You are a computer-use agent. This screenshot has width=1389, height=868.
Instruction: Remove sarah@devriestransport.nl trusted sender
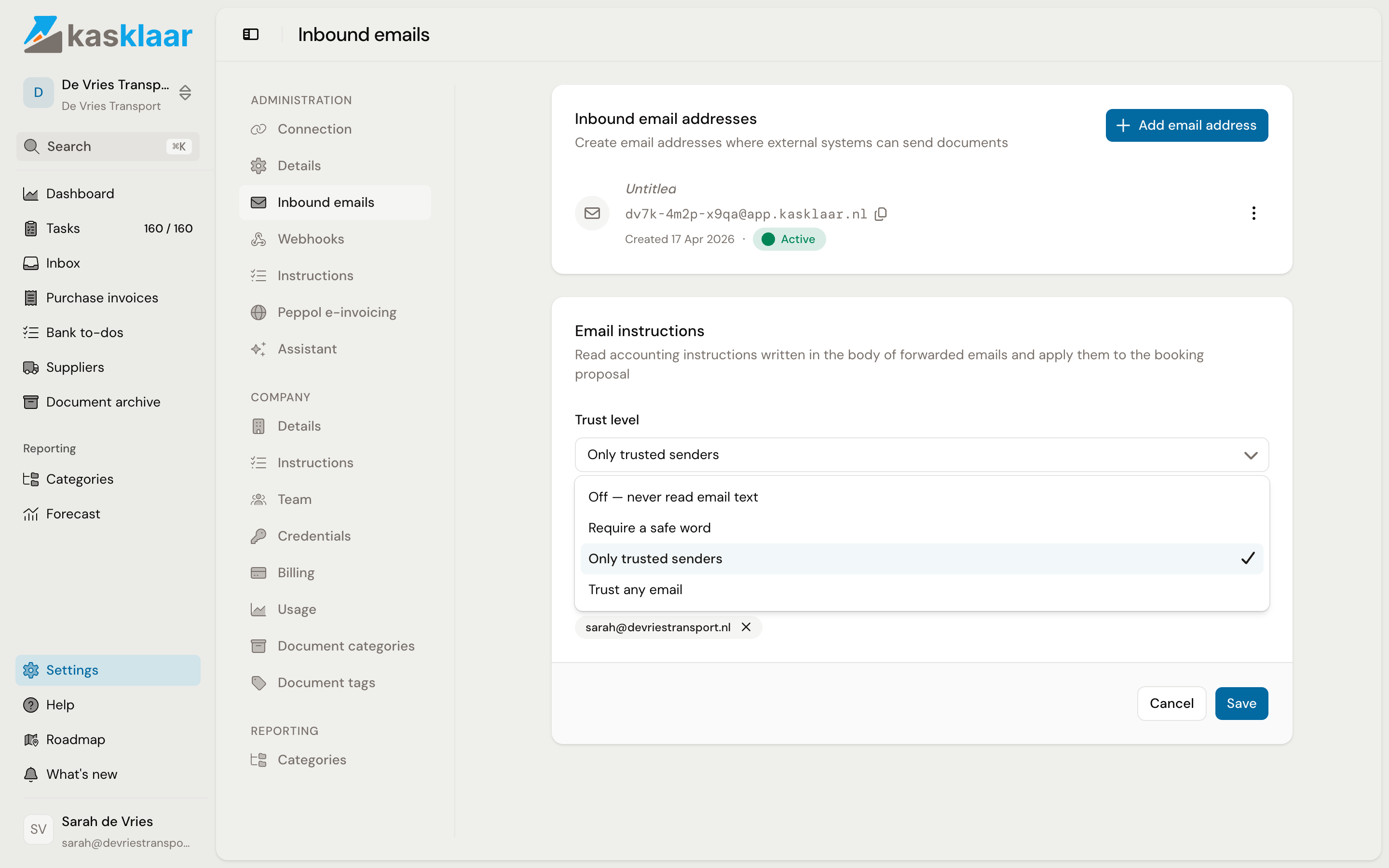746,627
